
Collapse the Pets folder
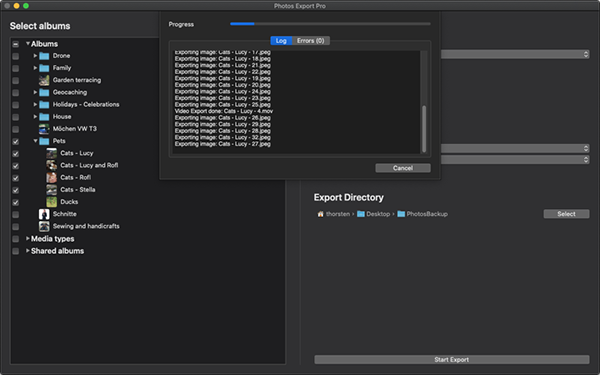click(x=35, y=141)
